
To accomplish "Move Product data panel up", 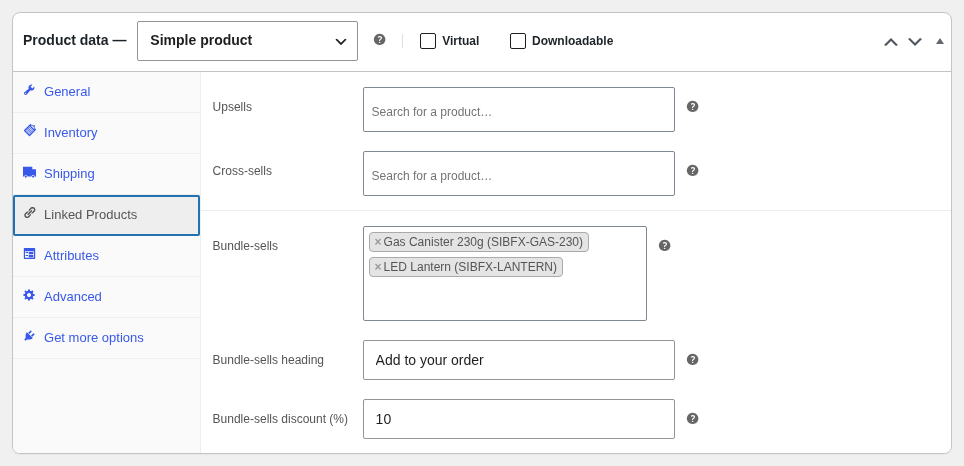I will coord(891,42).
